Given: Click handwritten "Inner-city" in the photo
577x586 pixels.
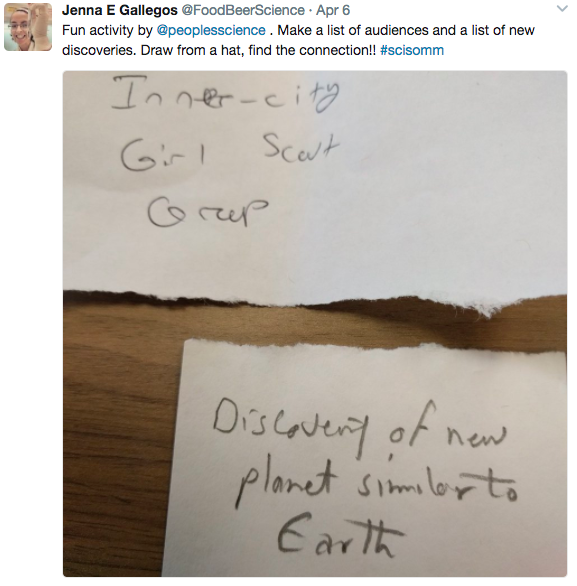Looking at the screenshot, I should [x=226, y=94].
